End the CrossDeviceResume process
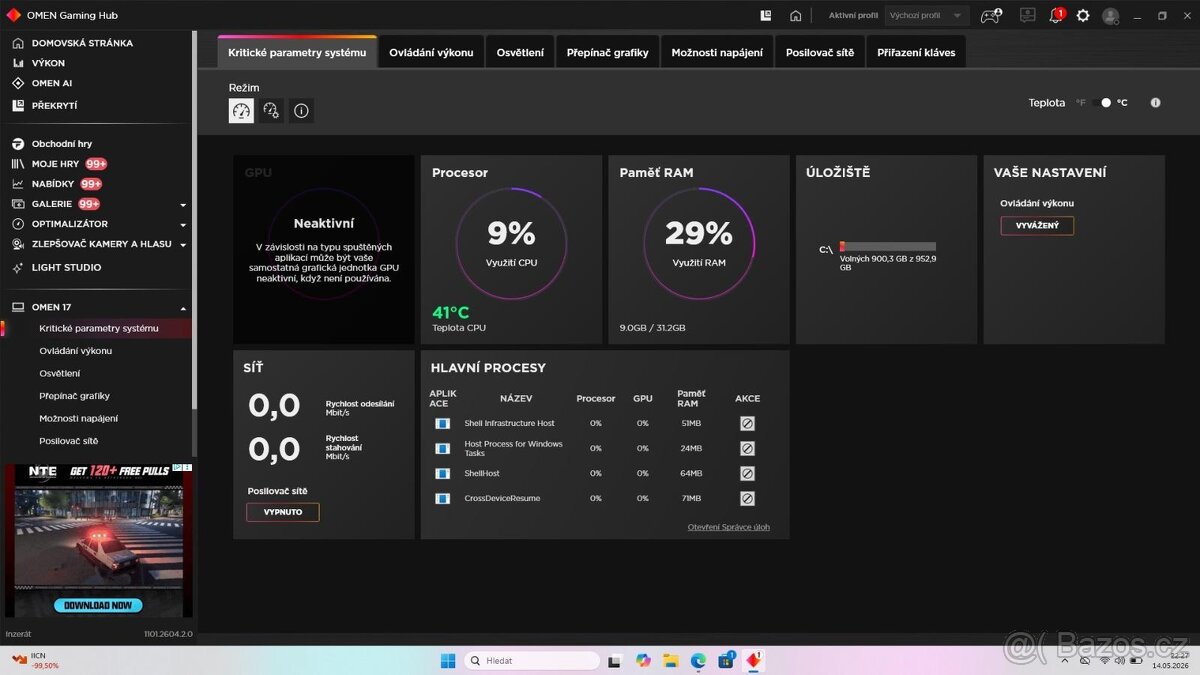The width and height of the screenshot is (1200, 675). (x=747, y=499)
